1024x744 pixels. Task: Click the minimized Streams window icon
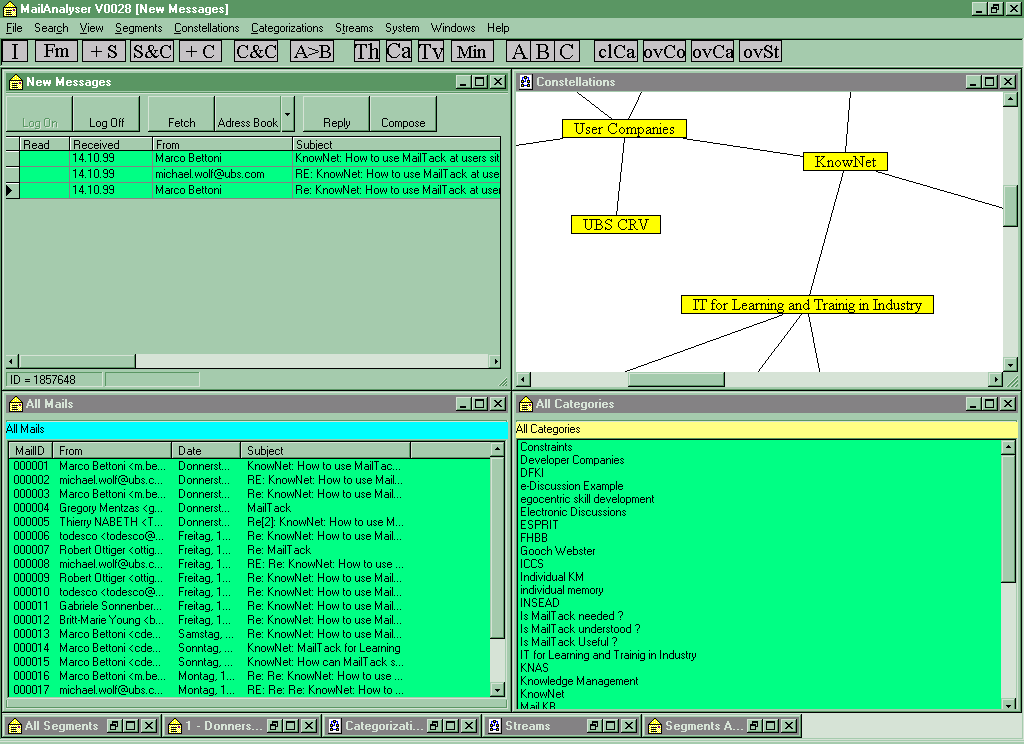[495, 726]
